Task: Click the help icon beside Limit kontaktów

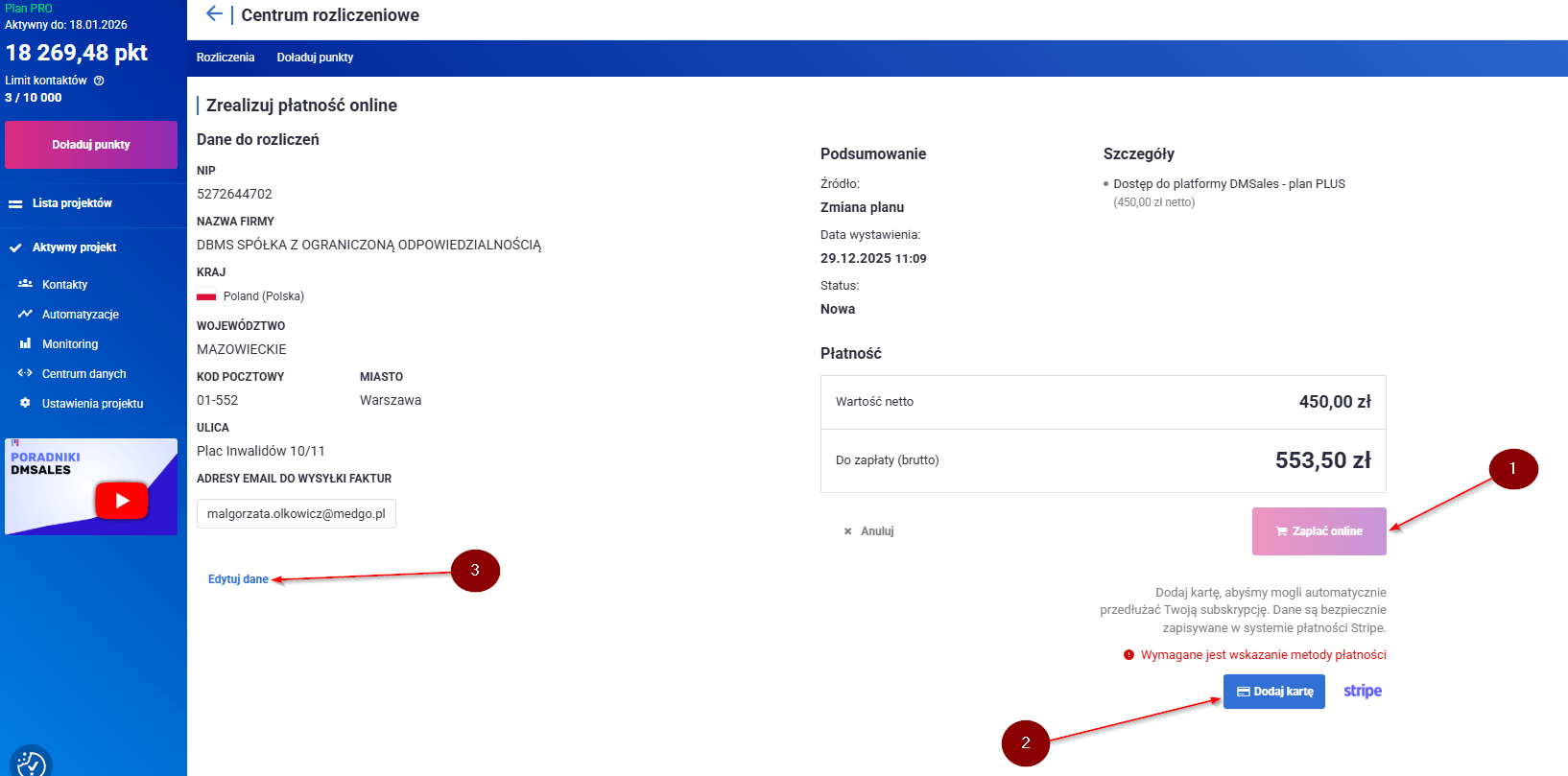Action: 99,81
